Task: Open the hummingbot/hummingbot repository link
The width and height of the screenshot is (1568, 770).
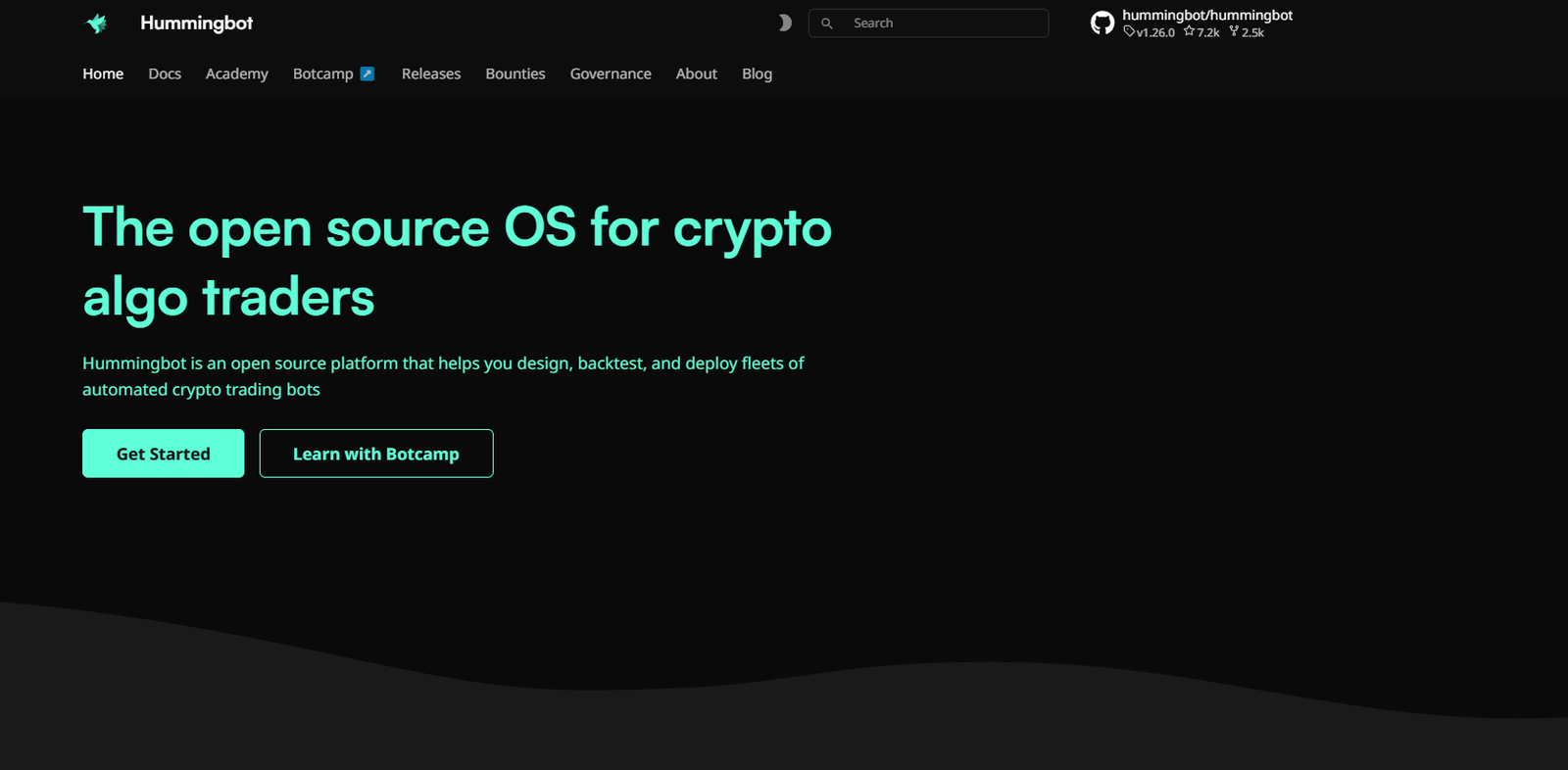Action: [1207, 16]
